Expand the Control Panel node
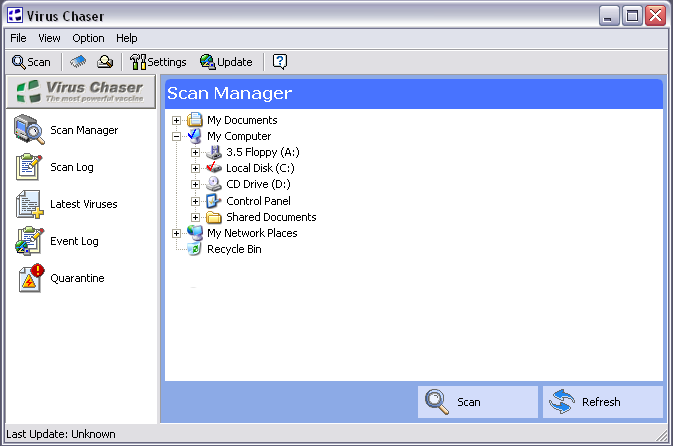This screenshot has width=673, height=446. (195, 201)
